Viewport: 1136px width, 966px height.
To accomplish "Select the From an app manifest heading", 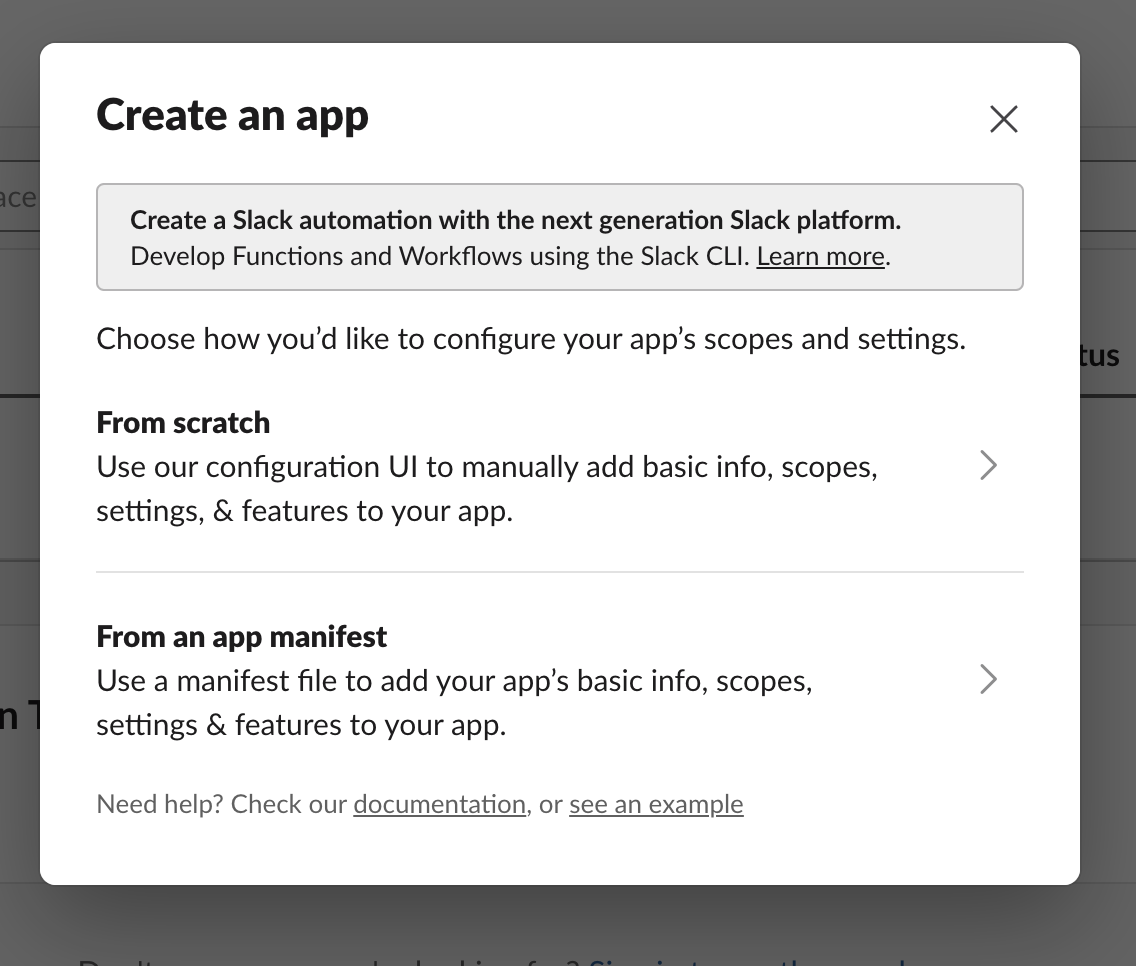I will click(241, 636).
